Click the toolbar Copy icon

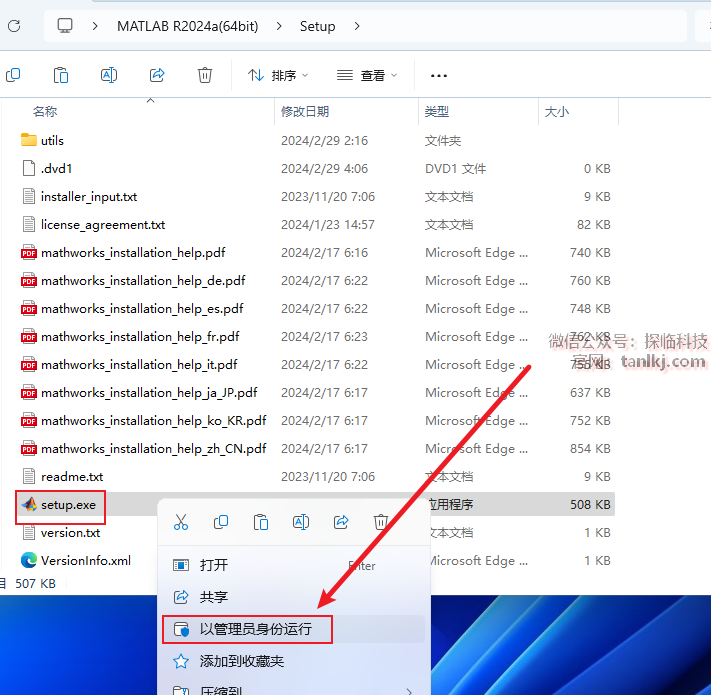(x=13, y=75)
